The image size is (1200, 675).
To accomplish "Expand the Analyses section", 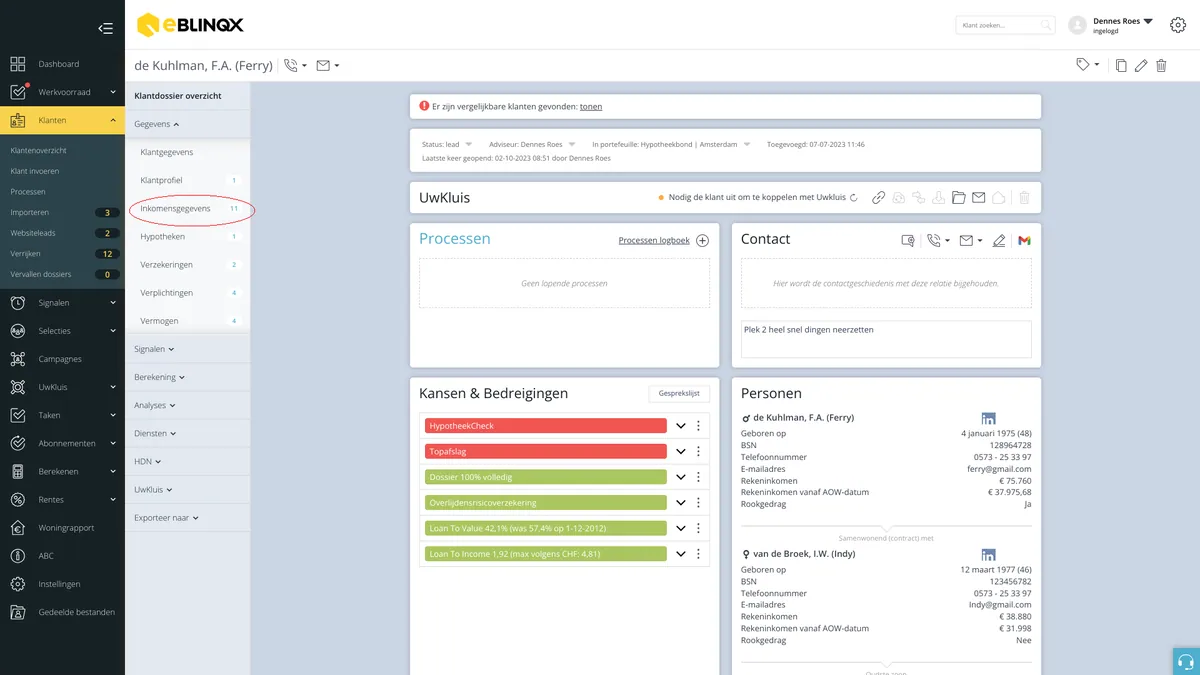I will pos(156,405).
